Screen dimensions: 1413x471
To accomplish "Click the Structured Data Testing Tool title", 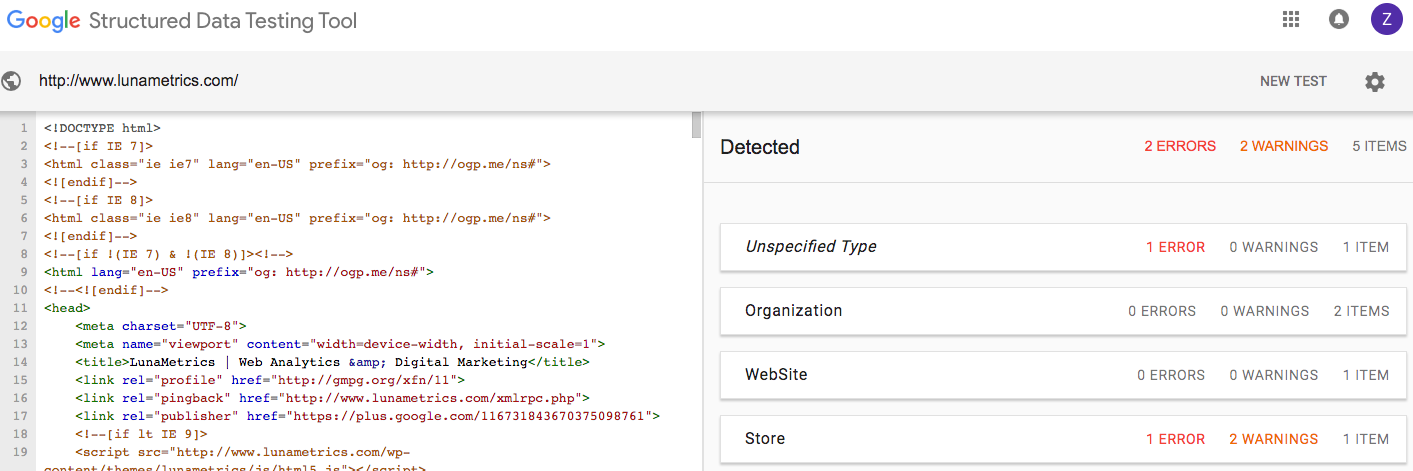I will [223, 20].
